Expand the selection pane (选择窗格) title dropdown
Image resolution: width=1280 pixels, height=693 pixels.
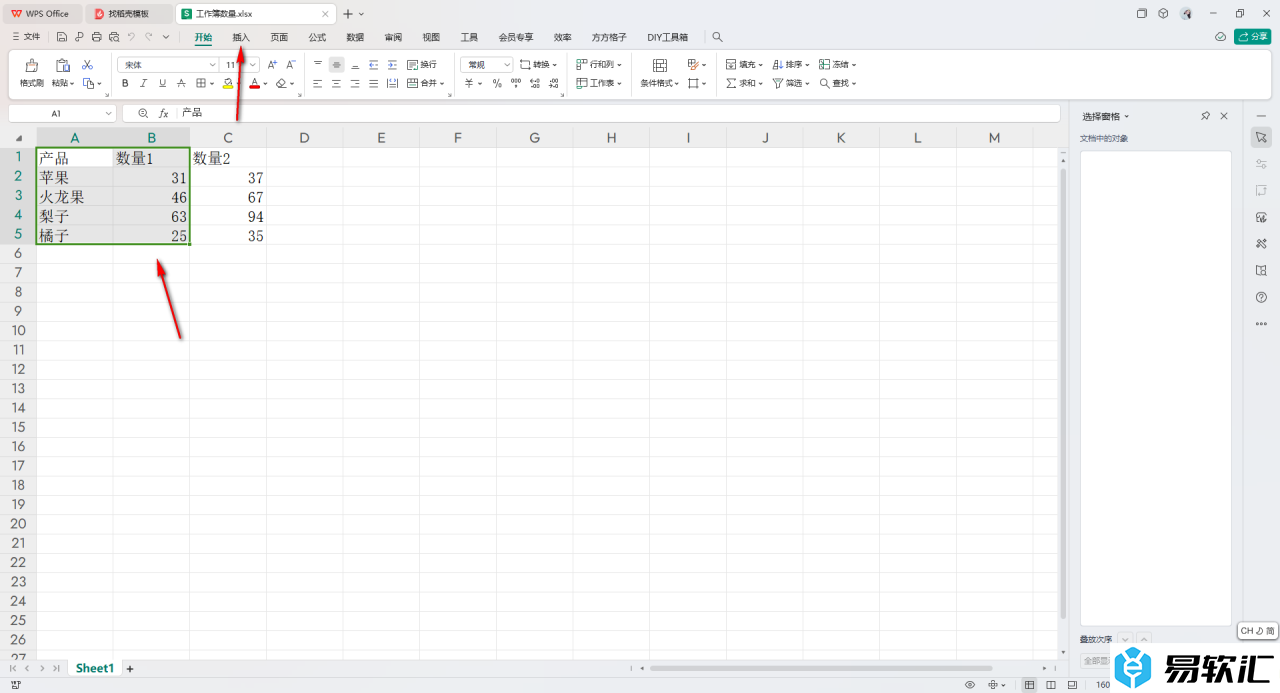click(1127, 117)
